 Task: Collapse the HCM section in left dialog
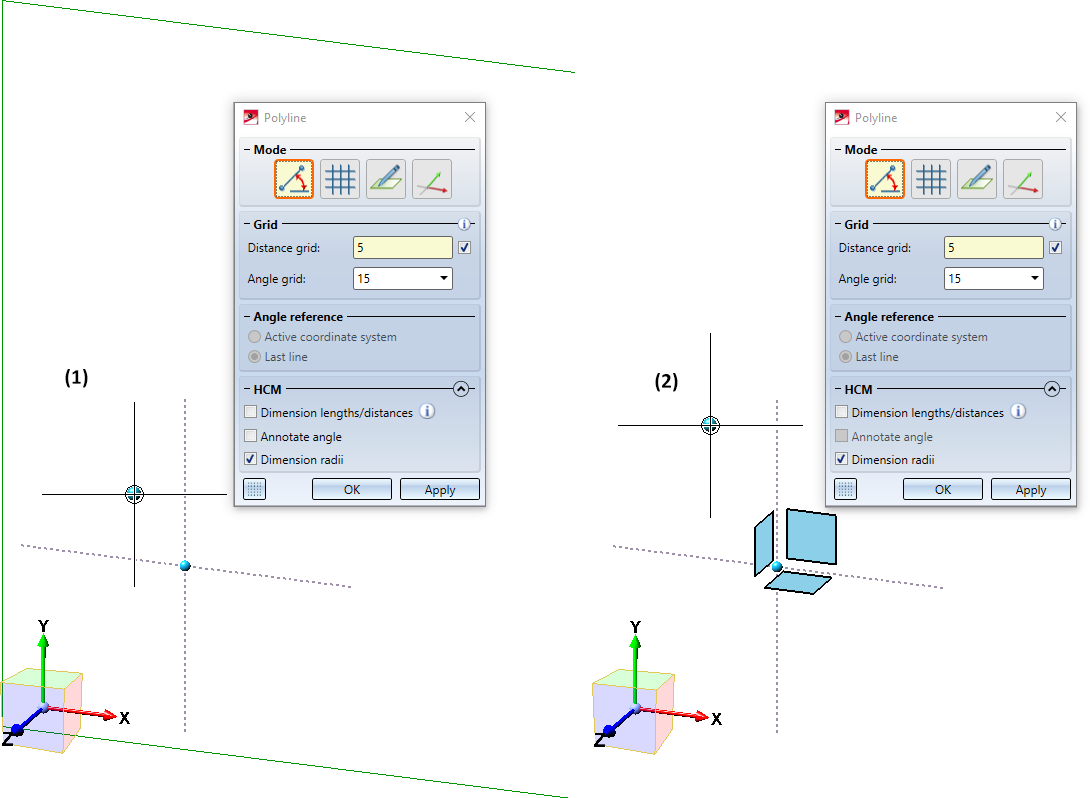point(461,389)
